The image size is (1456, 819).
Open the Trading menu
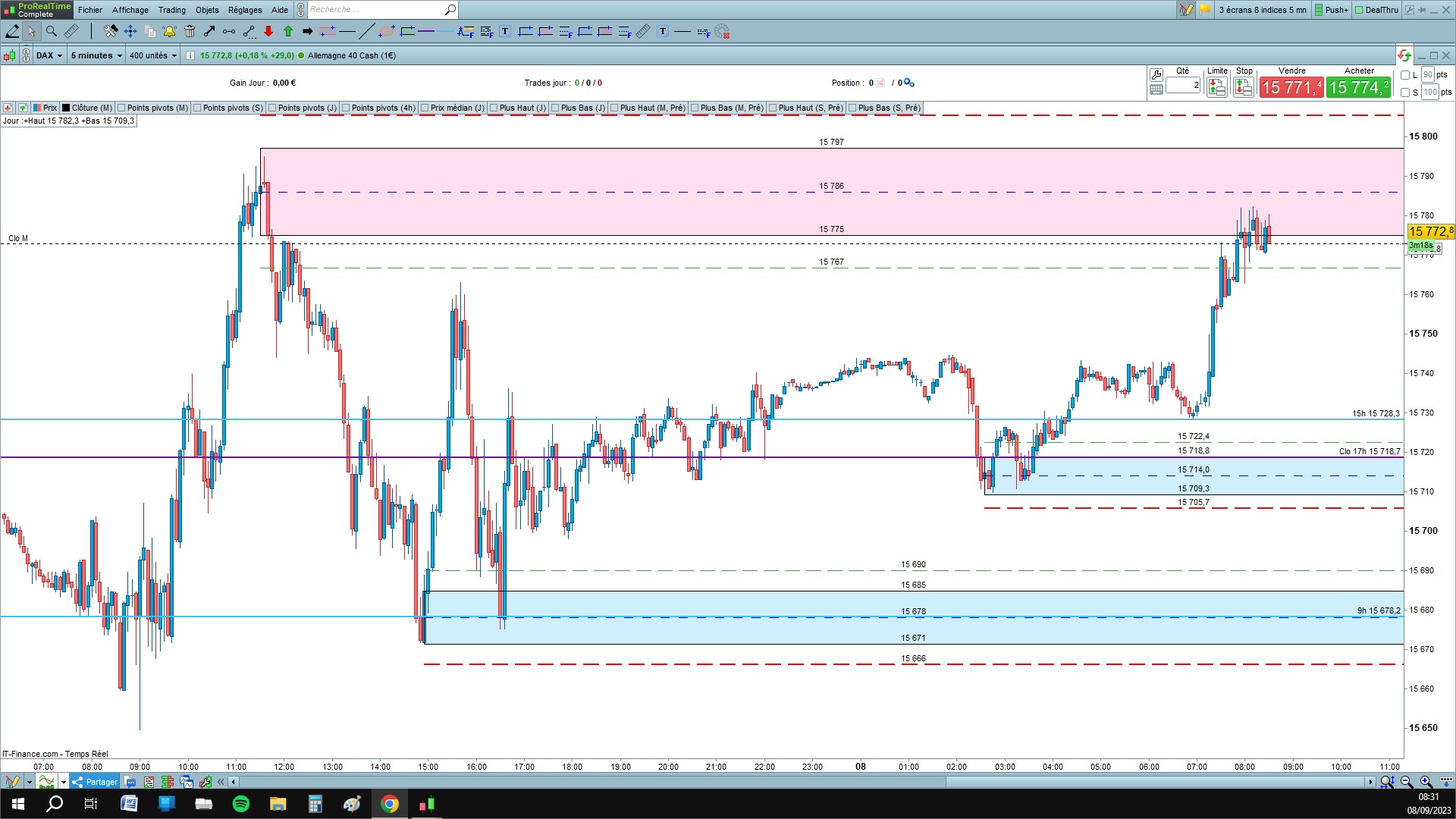171,10
